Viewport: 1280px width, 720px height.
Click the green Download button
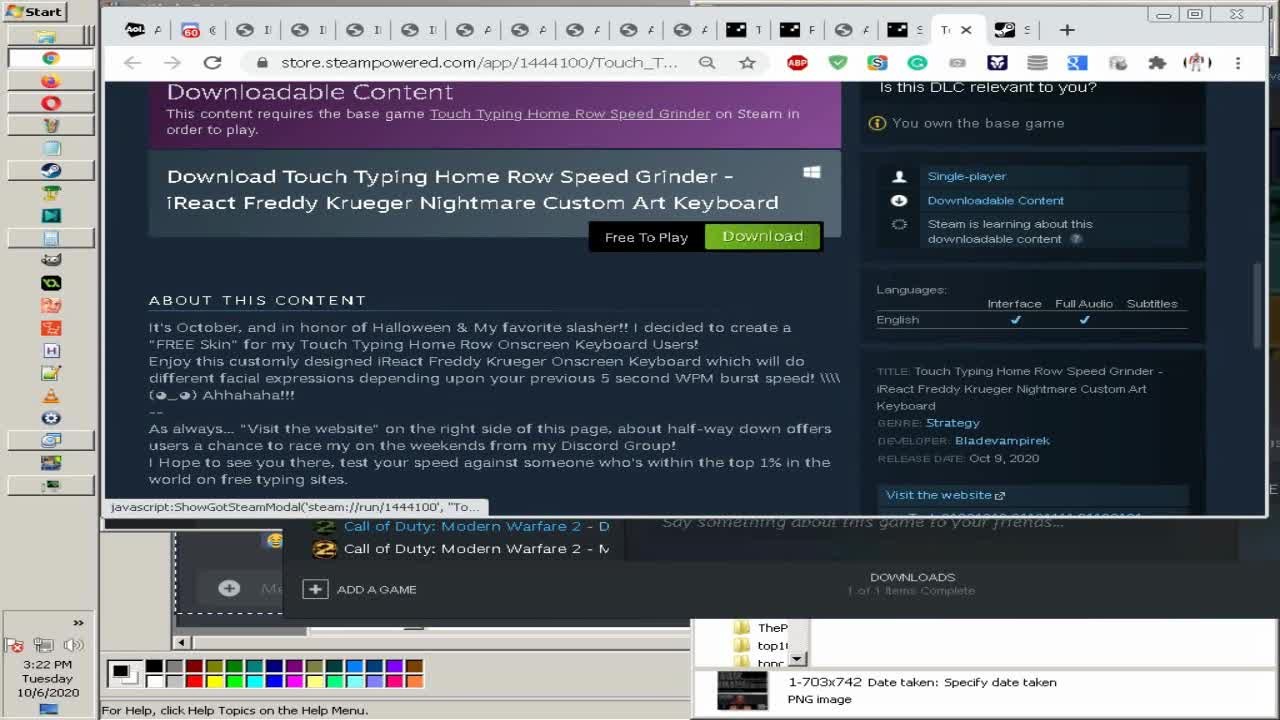[x=762, y=236]
